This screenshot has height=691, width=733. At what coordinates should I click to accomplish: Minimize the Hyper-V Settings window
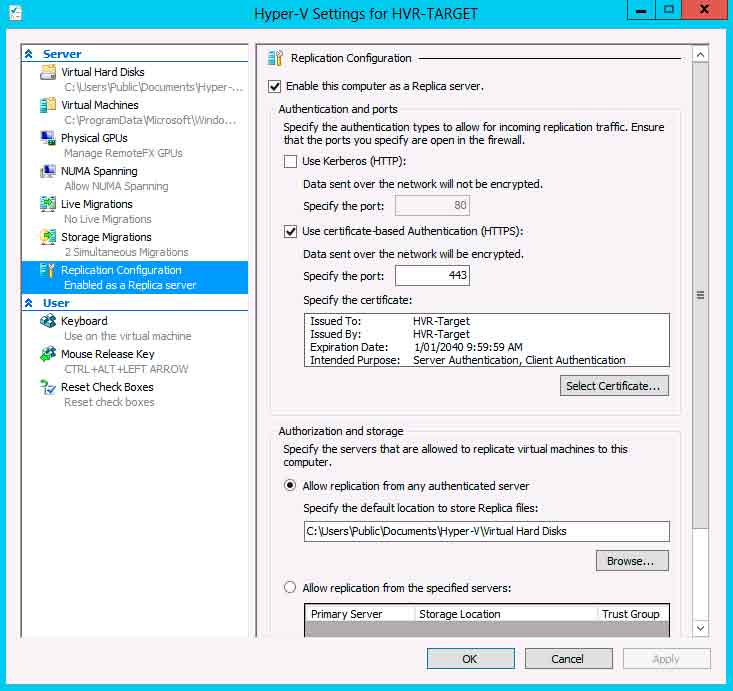(x=641, y=10)
